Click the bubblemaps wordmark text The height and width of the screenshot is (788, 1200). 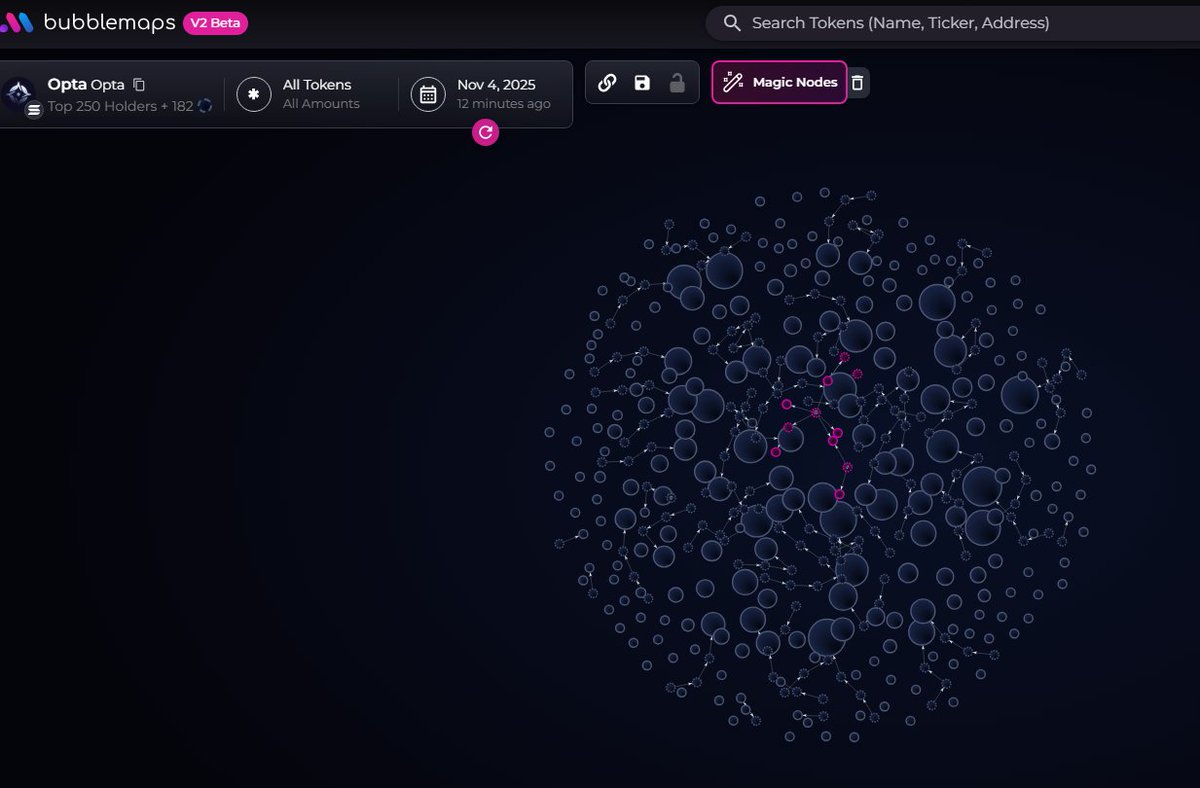pyautogui.click(x=109, y=22)
